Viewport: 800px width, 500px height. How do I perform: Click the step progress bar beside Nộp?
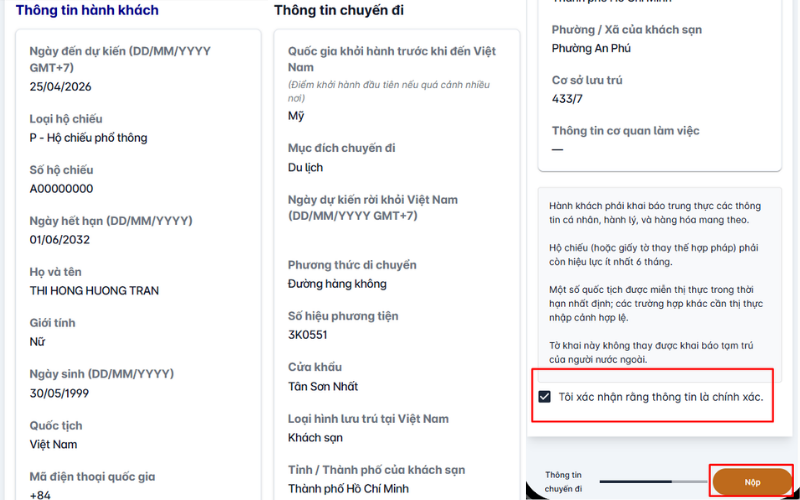(x=654, y=481)
